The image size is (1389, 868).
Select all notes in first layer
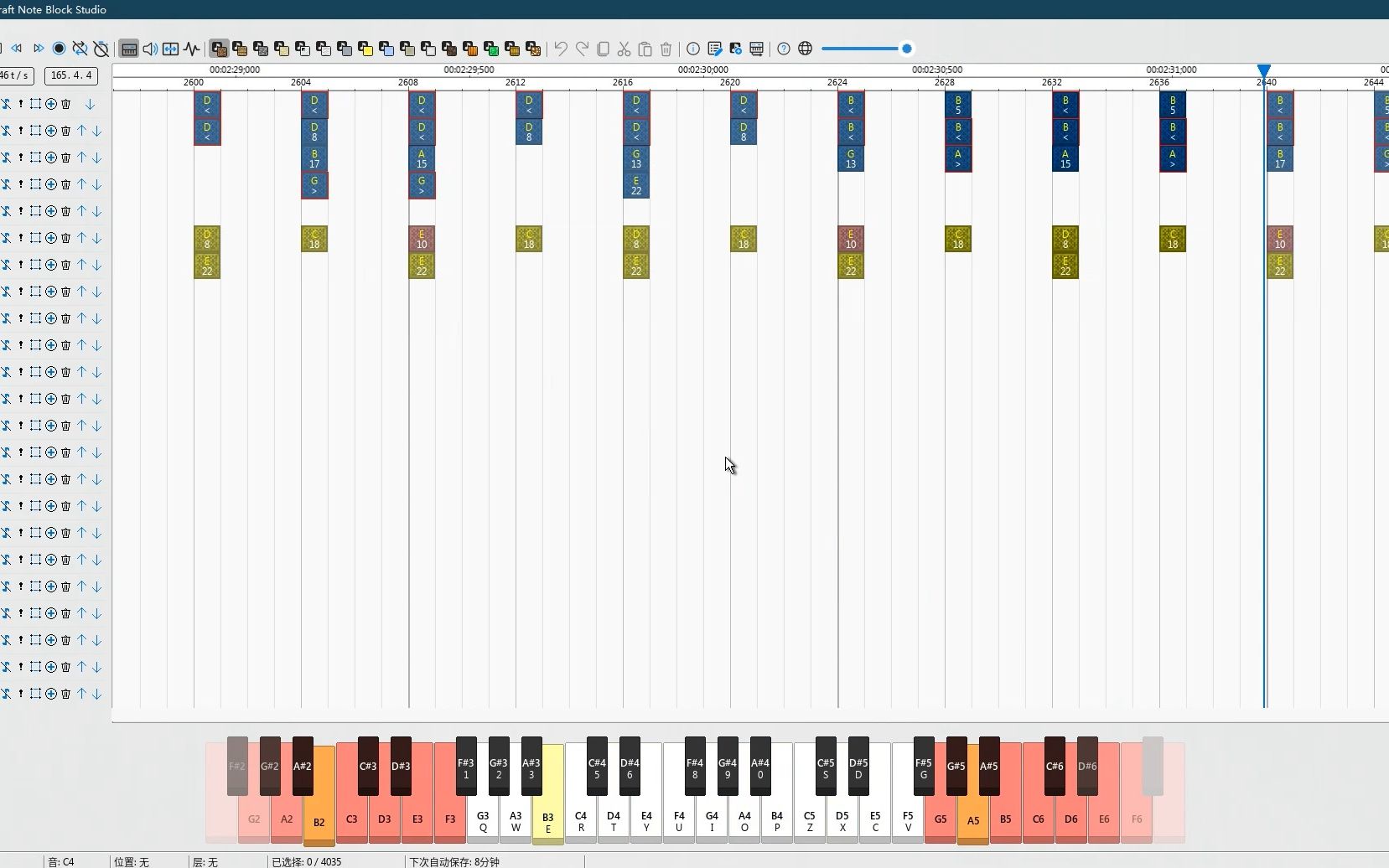click(x=35, y=104)
